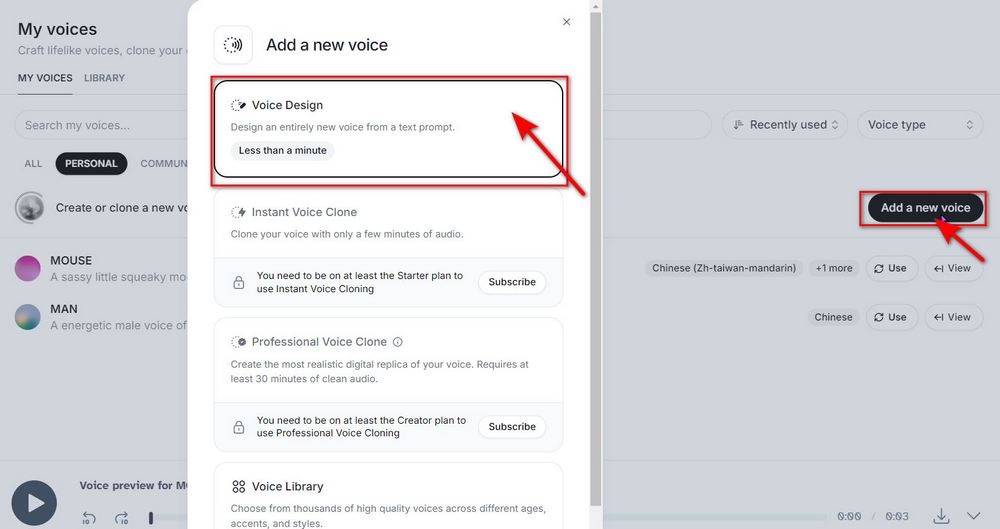
Task: Click lock icon beside Starter plan notice
Action: pos(239,282)
